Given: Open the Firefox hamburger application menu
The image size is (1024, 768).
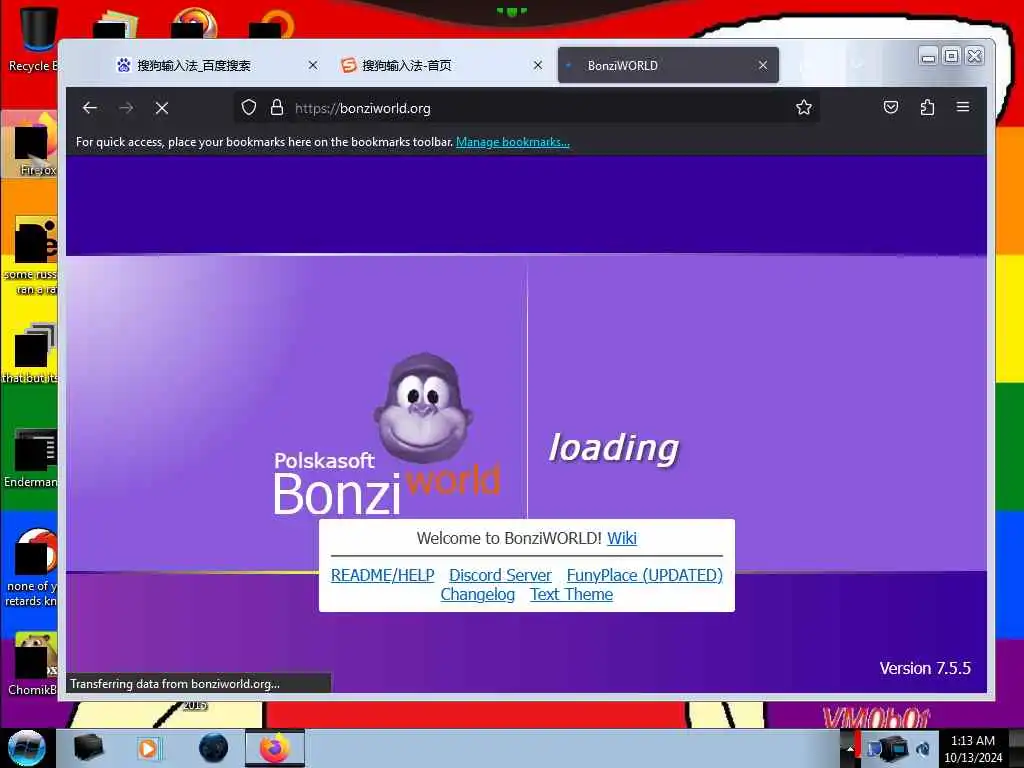Looking at the screenshot, I should (963, 107).
